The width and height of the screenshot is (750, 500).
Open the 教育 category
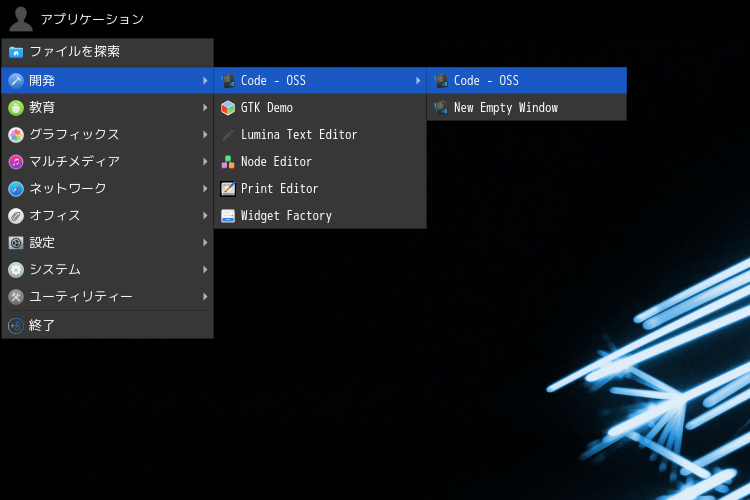108,108
